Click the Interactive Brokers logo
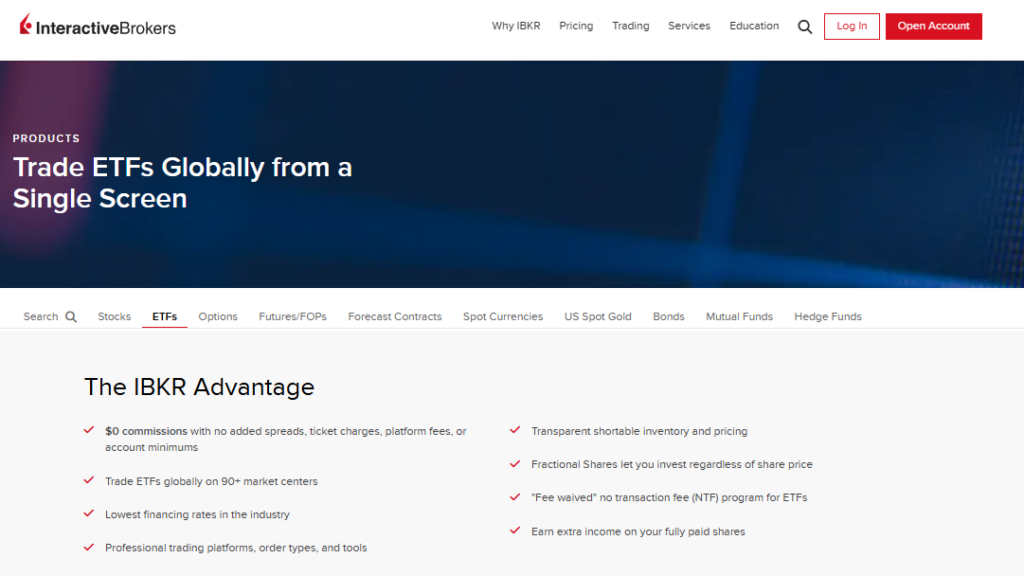Viewport: 1024px width, 576px height. [x=97, y=25]
